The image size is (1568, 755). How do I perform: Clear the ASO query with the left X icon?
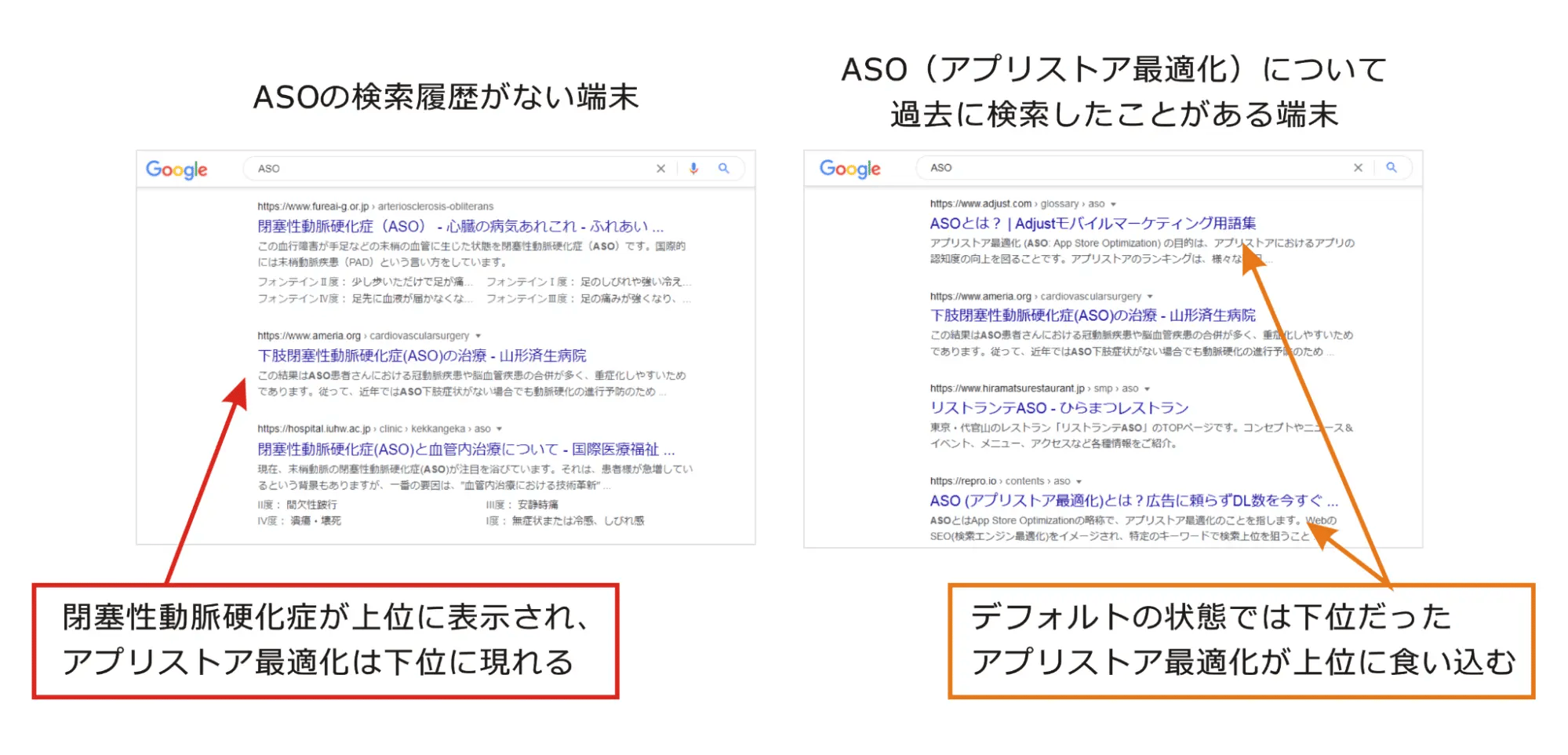pyautogui.click(x=661, y=168)
